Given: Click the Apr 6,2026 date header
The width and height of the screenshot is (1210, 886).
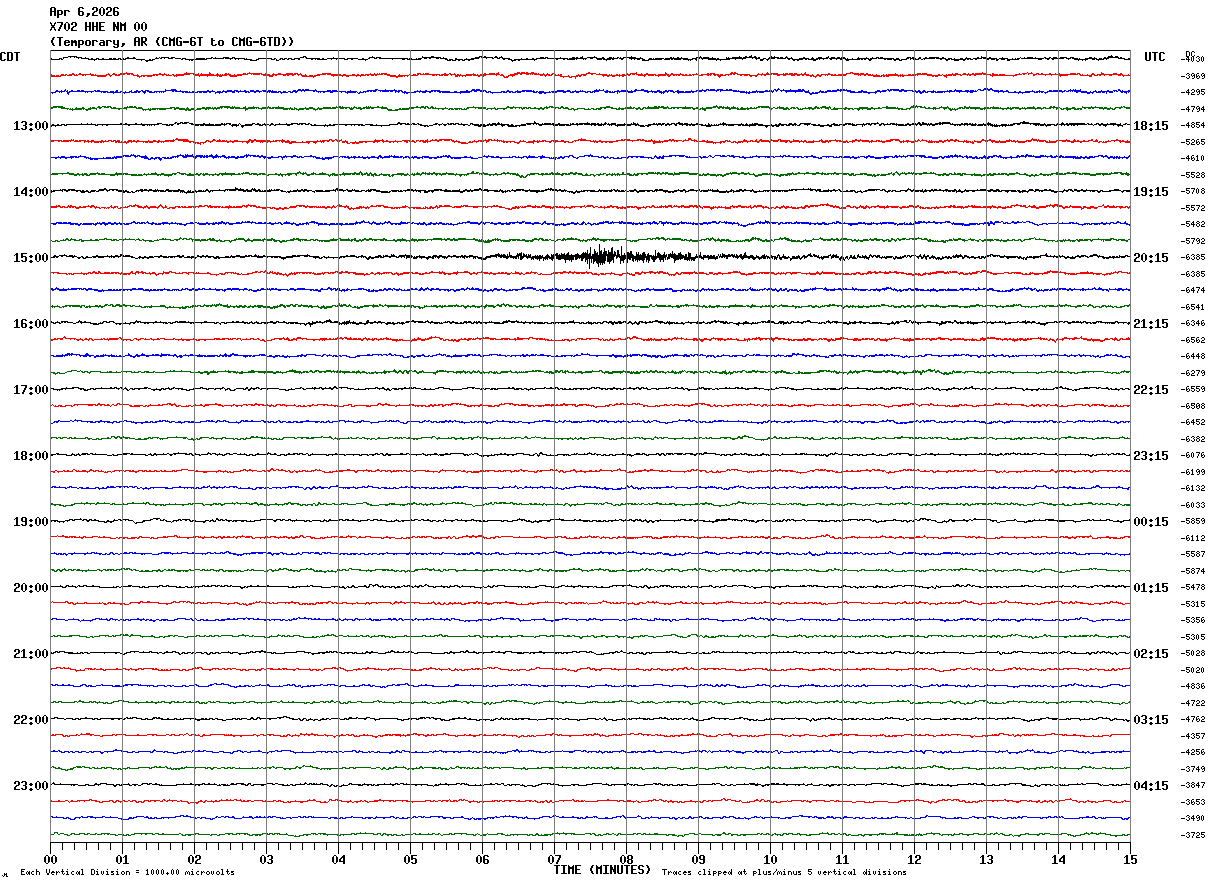Looking at the screenshot, I should (84, 12).
